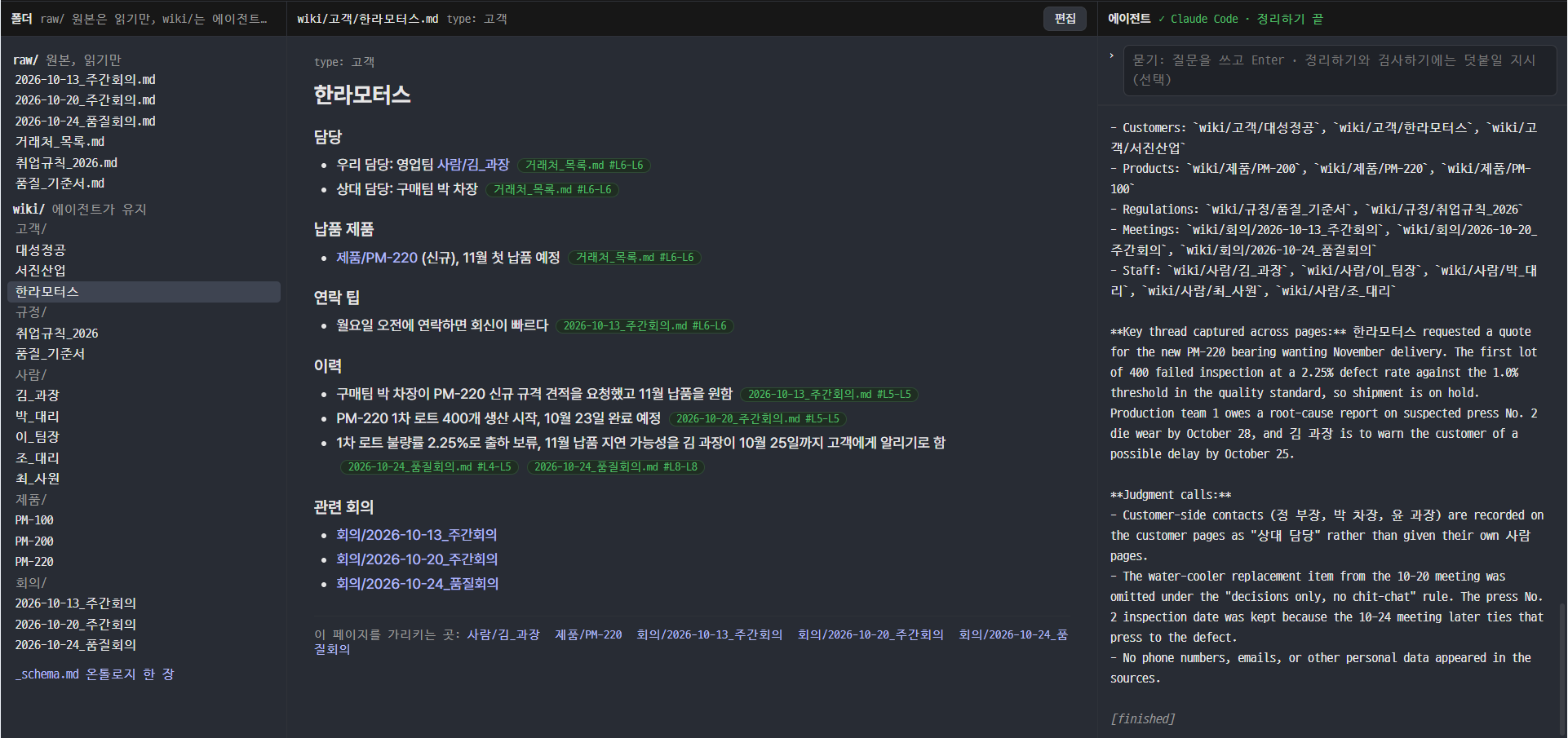1568x738 pixels.
Task: Open citation 2026-10-13_주간회의.md #L6-L6
Action: click(x=644, y=326)
